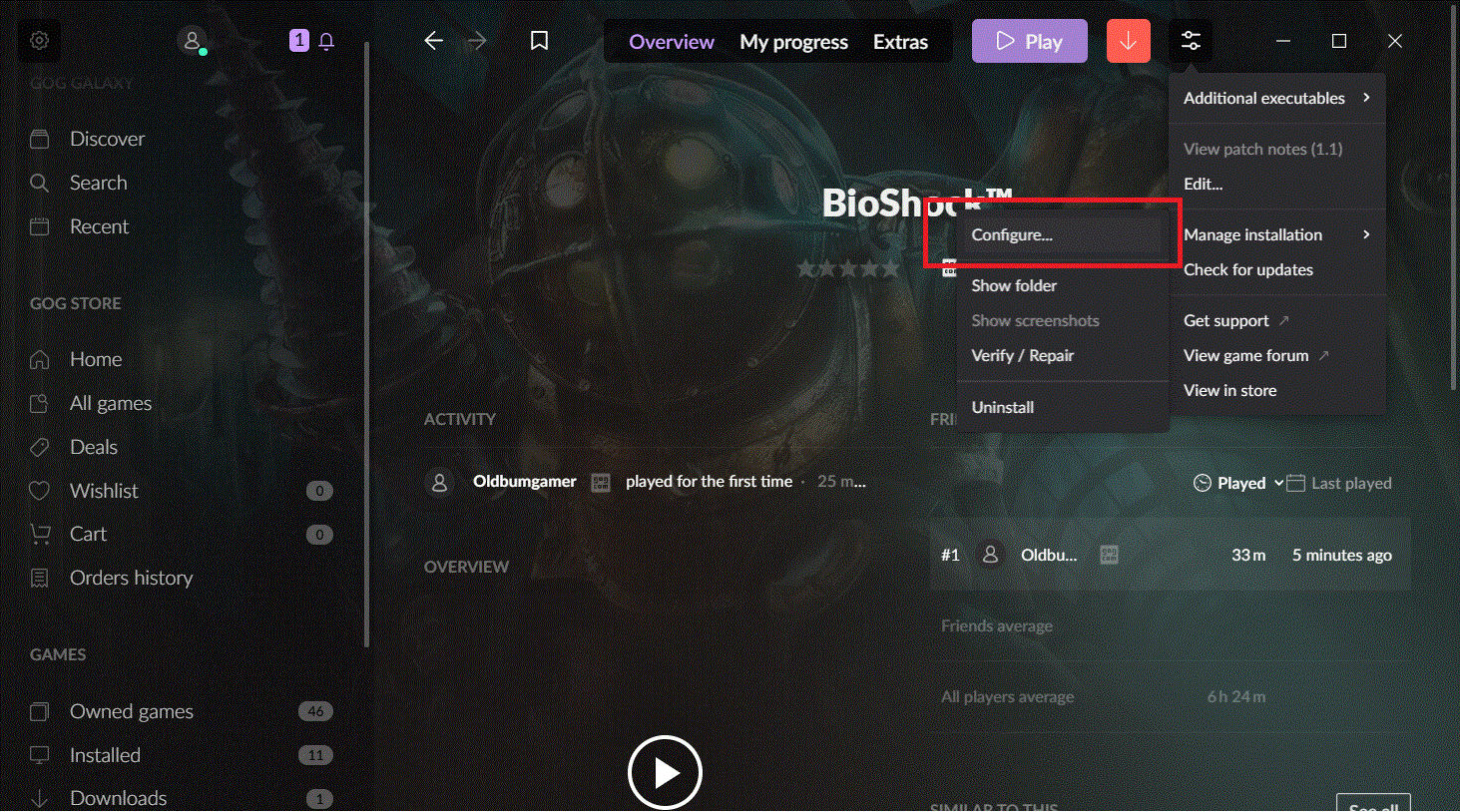Click the Oldbumgamer username in activity
Viewport: 1460px width, 812px height.
[x=525, y=481]
